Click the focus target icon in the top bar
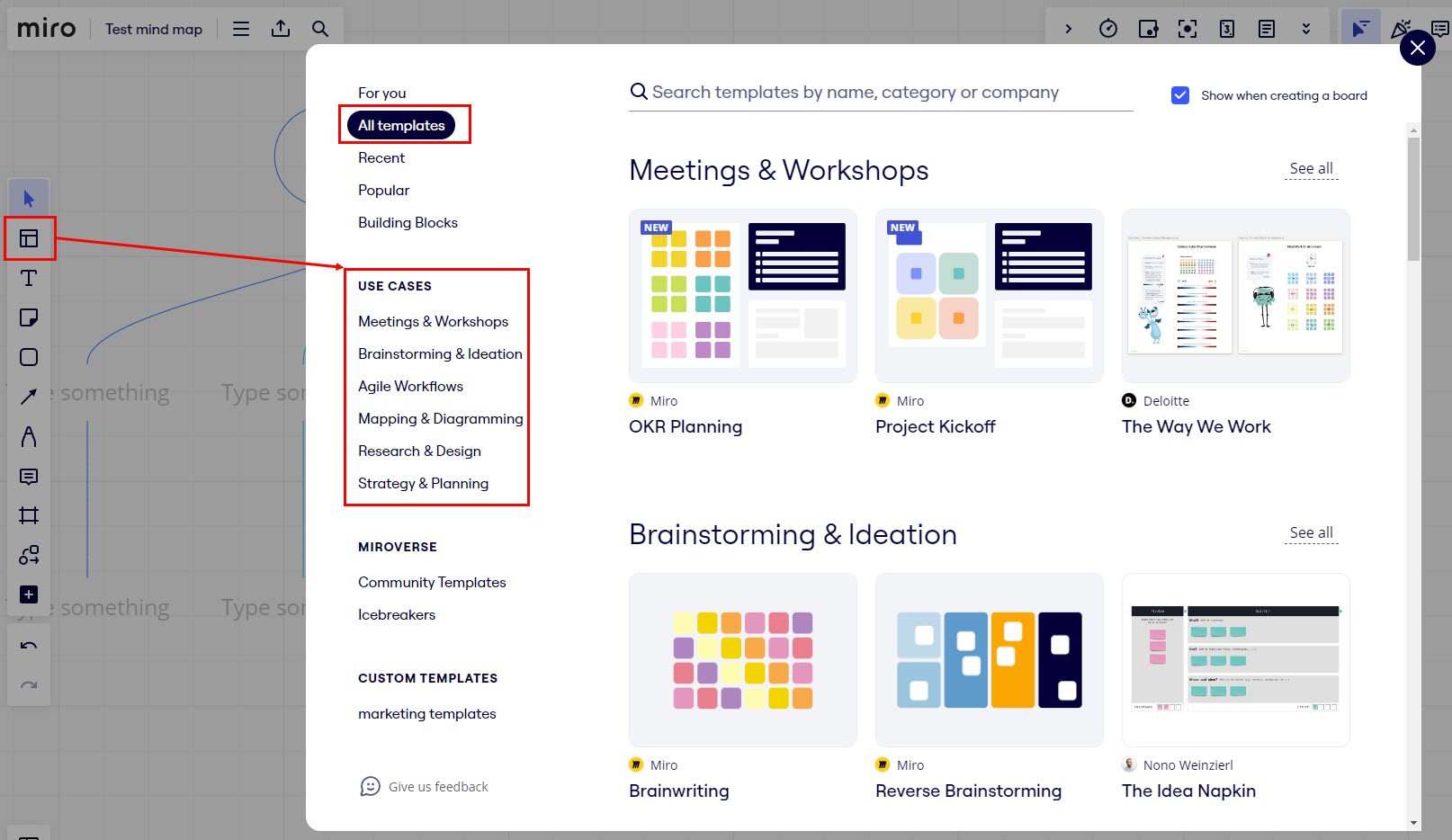This screenshot has width=1452, height=840. click(x=1188, y=29)
